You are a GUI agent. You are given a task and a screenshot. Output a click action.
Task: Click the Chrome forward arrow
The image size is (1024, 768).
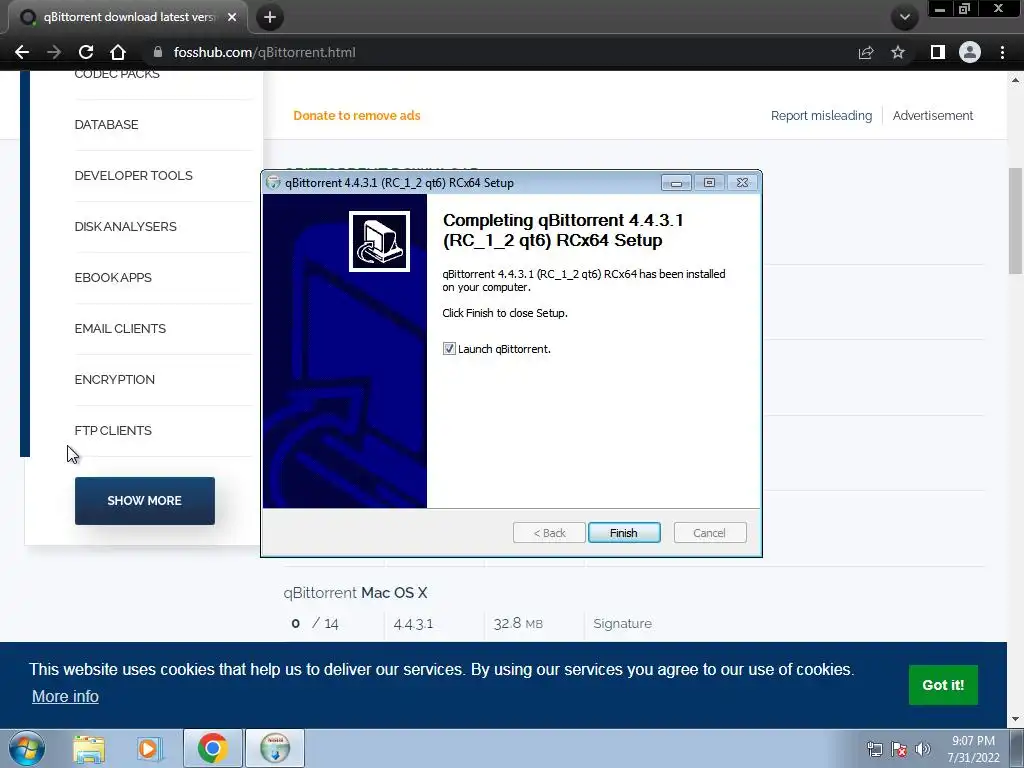click(54, 52)
